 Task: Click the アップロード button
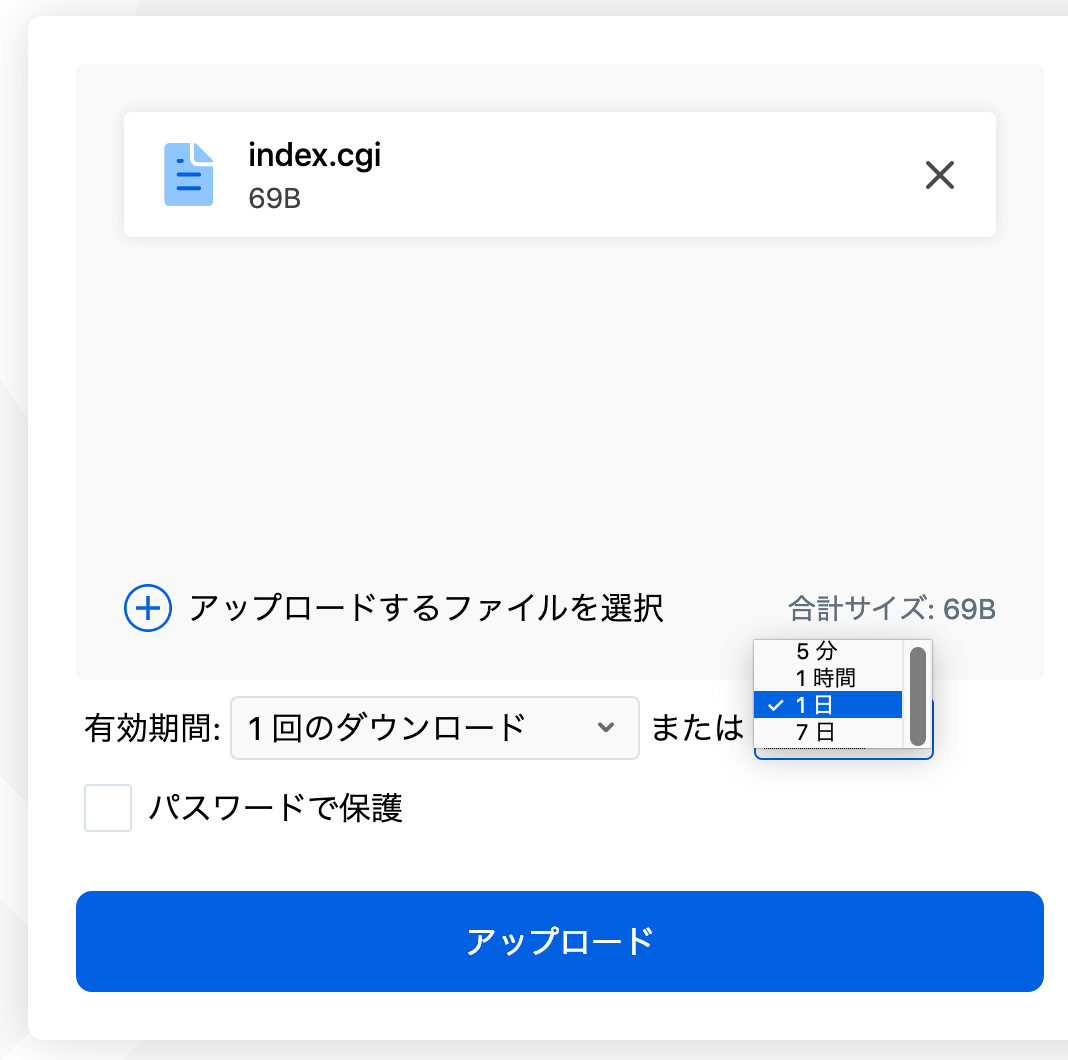pos(559,941)
